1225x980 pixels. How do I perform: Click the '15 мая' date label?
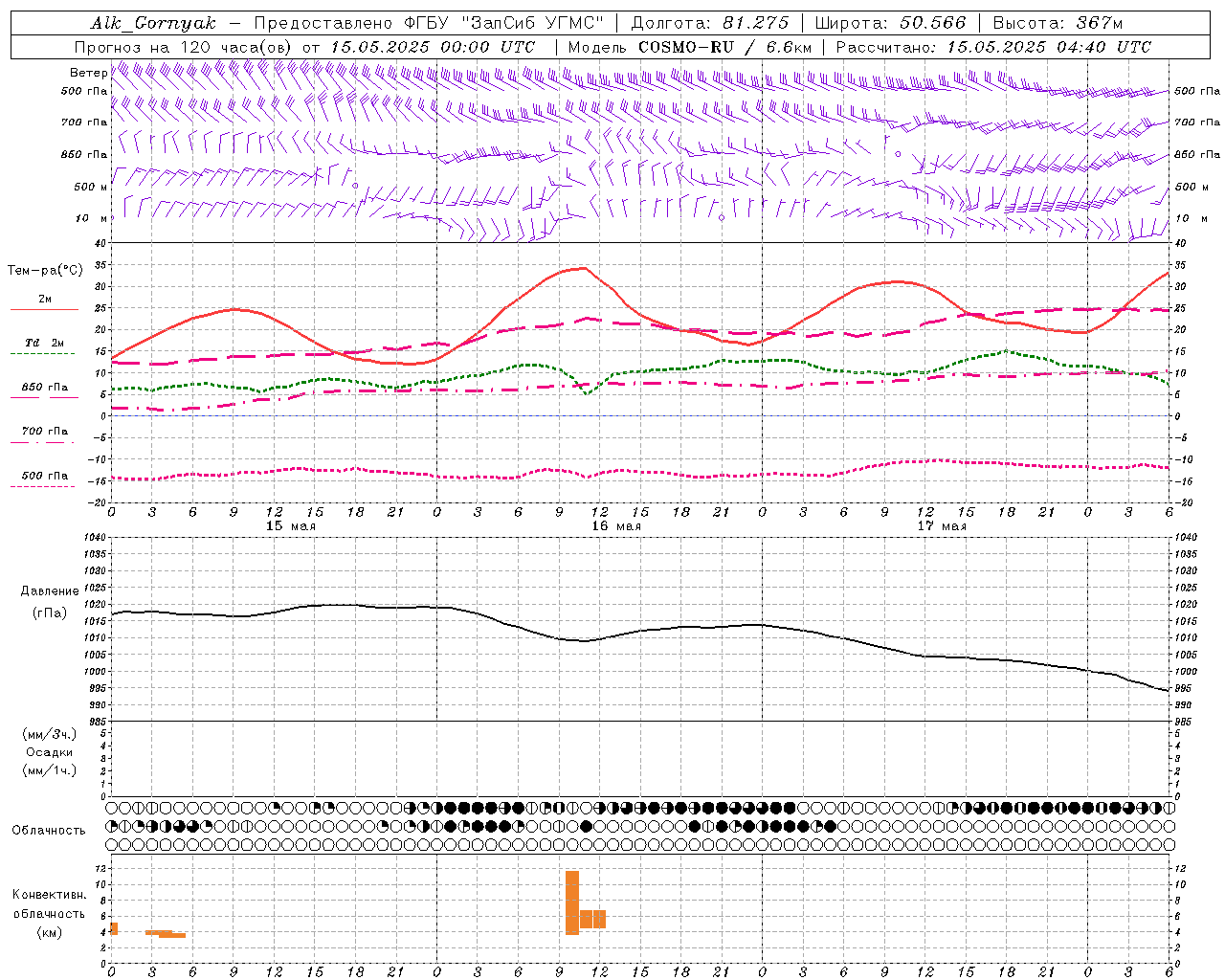click(291, 526)
